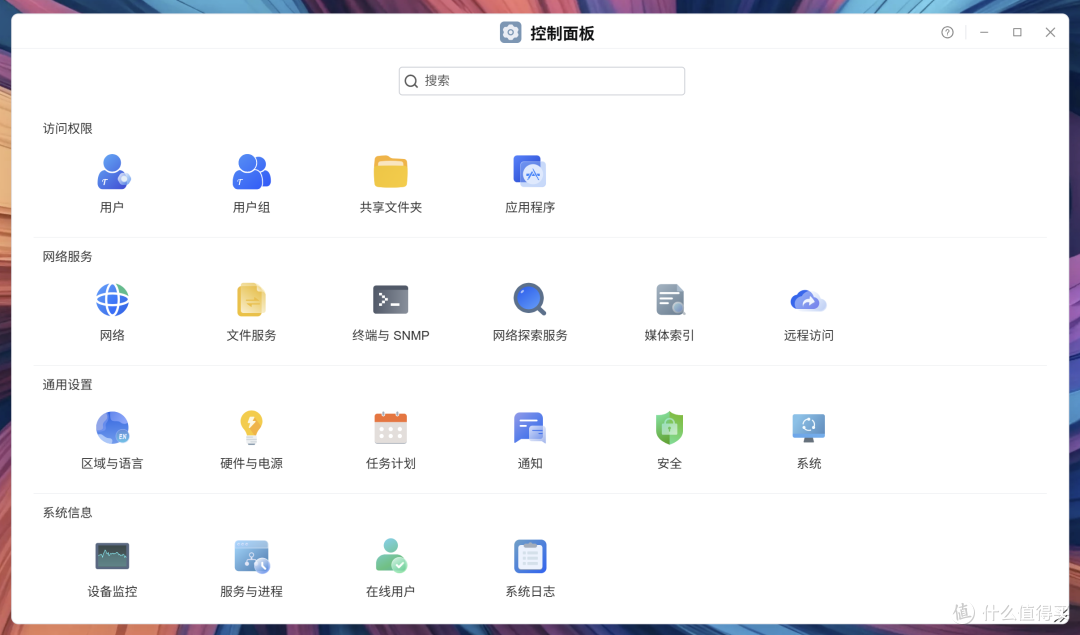Open the 终端与 SNMP terminal icon
The height and width of the screenshot is (635, 1080).
[x=391, y=300]
